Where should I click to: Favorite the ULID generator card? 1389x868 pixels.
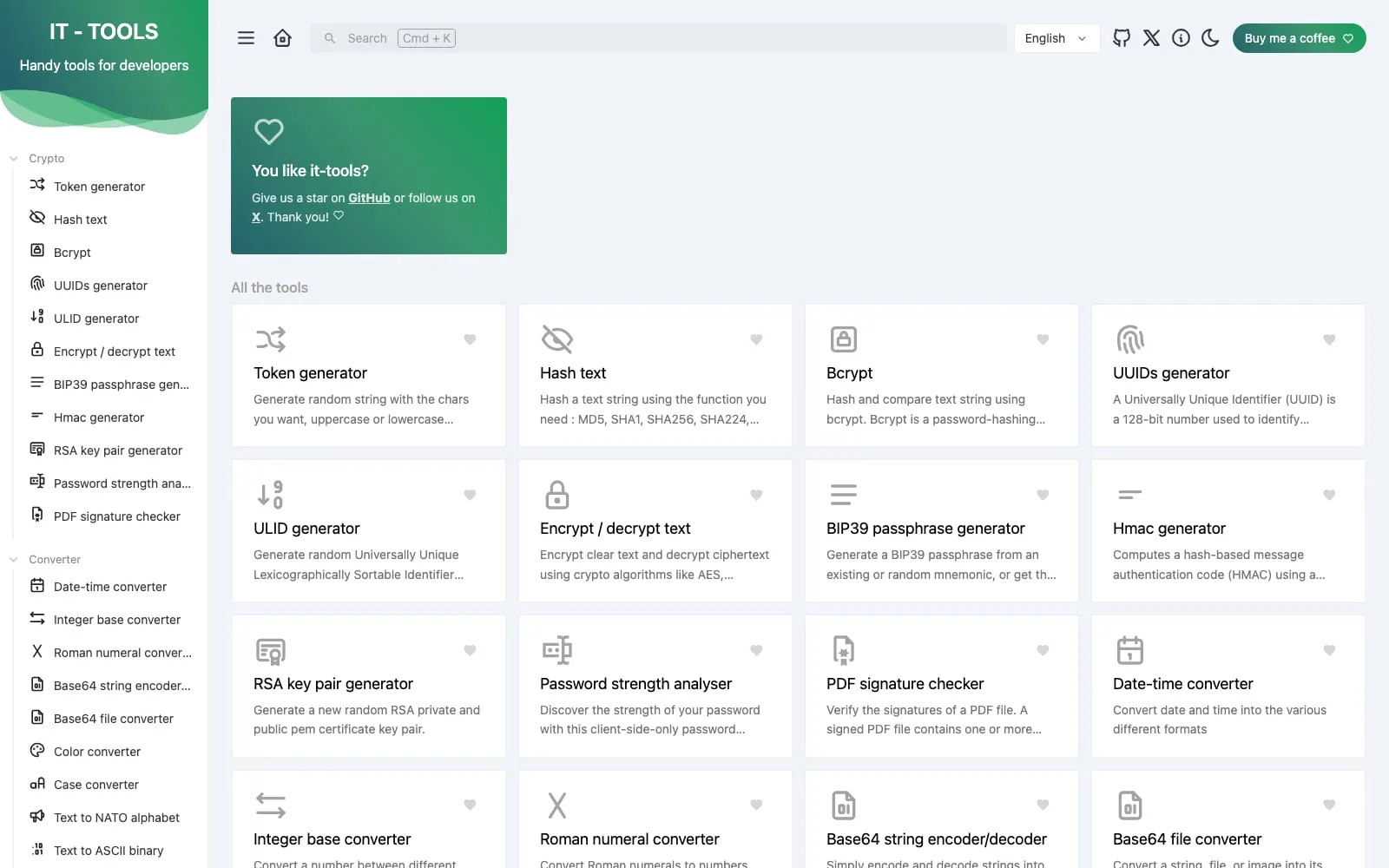pyautogui.click(x=470, y=495)
